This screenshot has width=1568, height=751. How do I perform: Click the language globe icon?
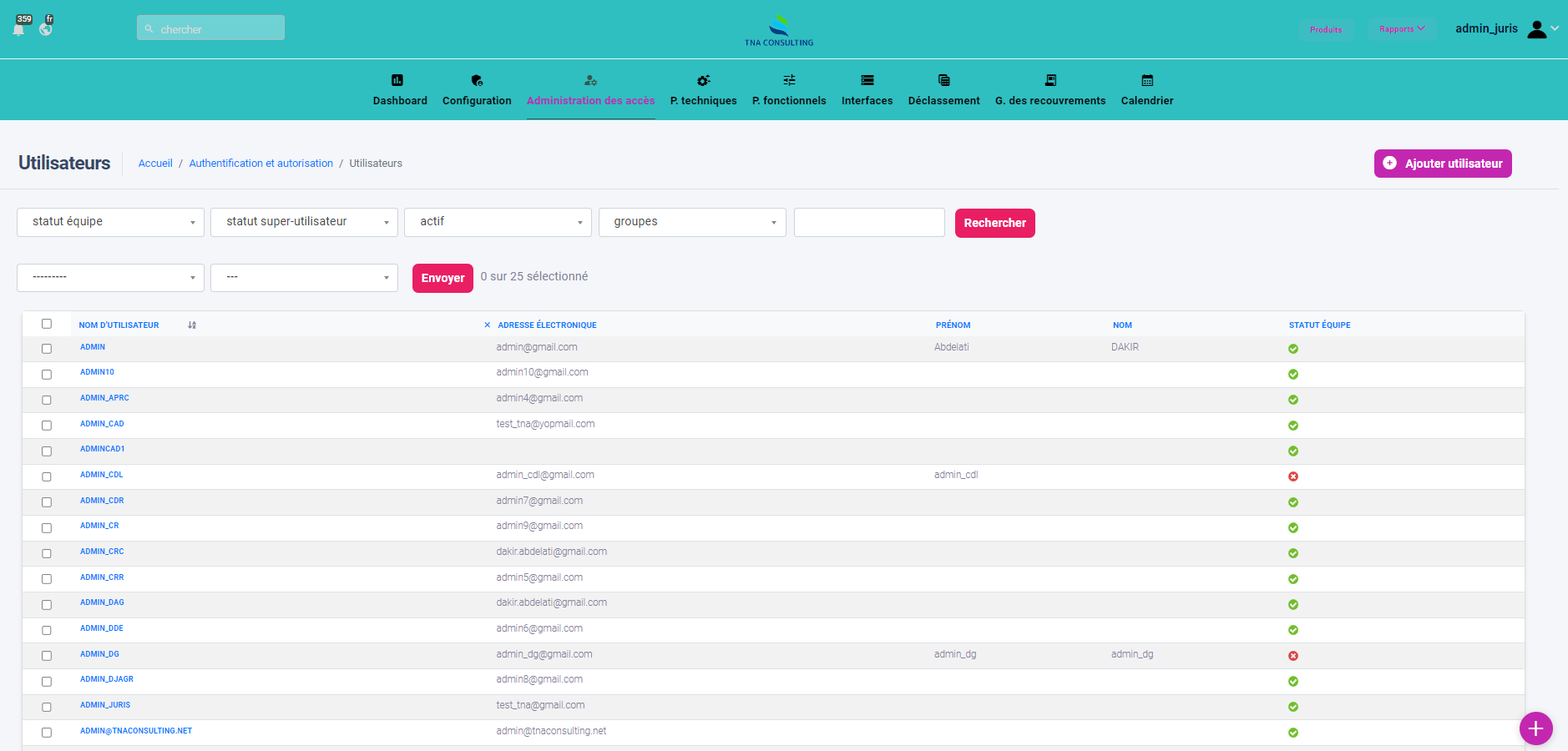coord(46,29)
